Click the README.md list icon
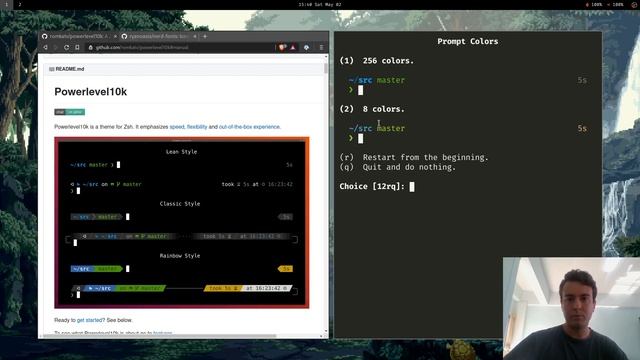Image resolution: width=640 pixels, height=360 pixels. 51,69
